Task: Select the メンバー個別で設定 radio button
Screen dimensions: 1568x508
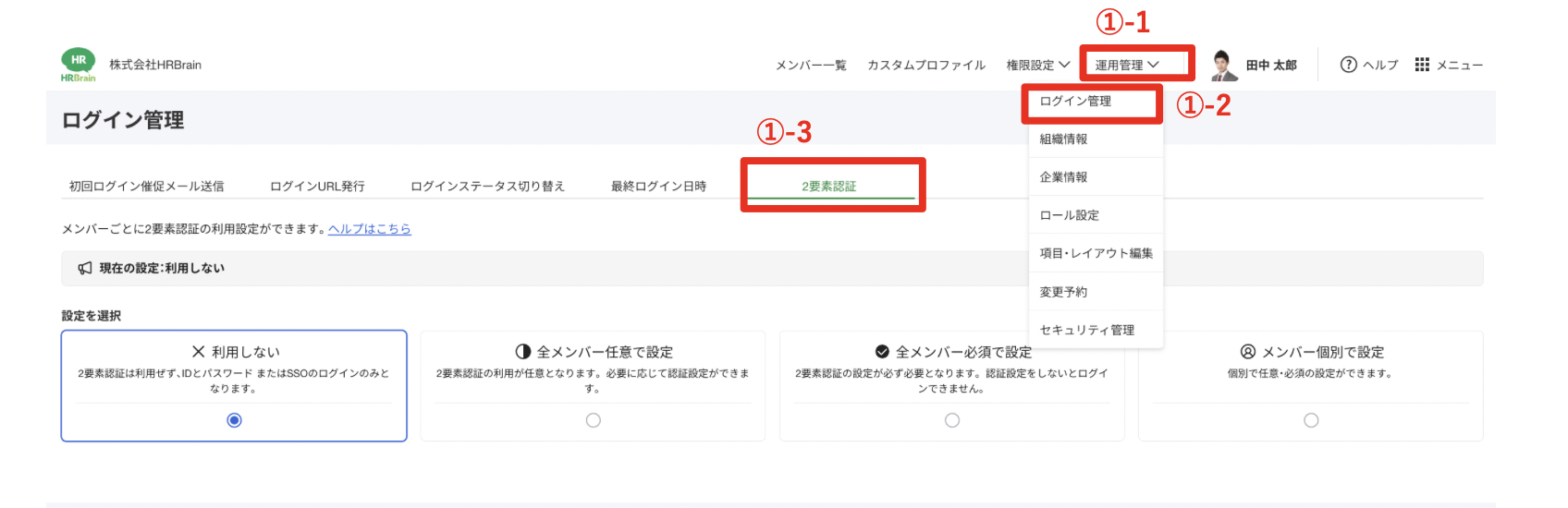Action: pos(1311,420)
